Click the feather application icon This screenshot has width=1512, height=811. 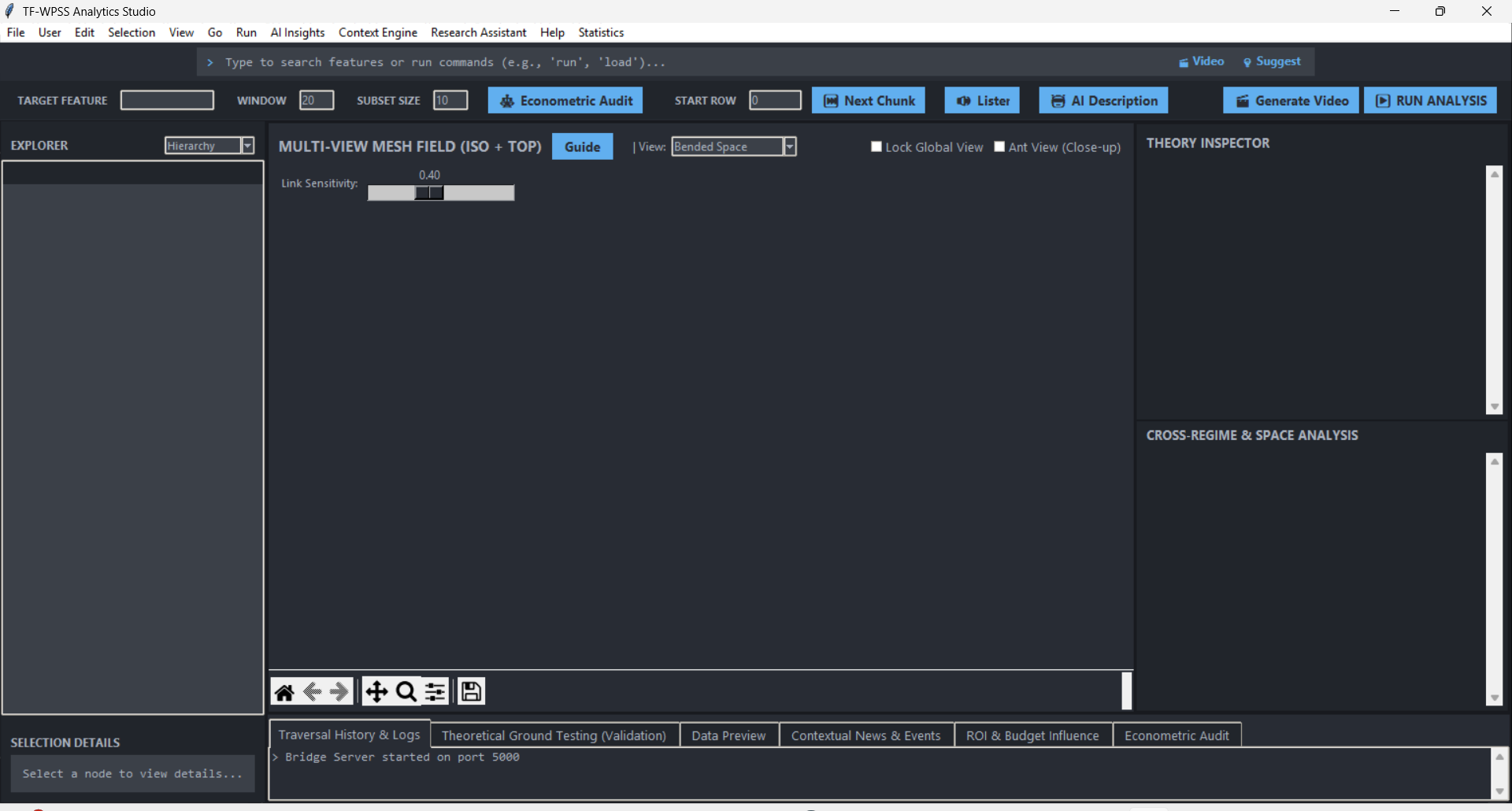click(9, 11)
